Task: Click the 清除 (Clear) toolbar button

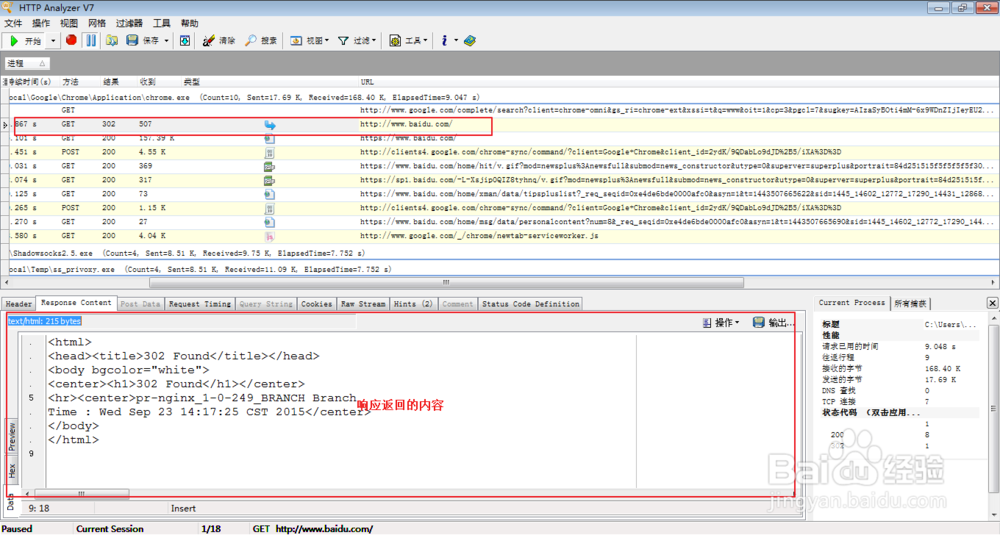Action: [219, 41]
